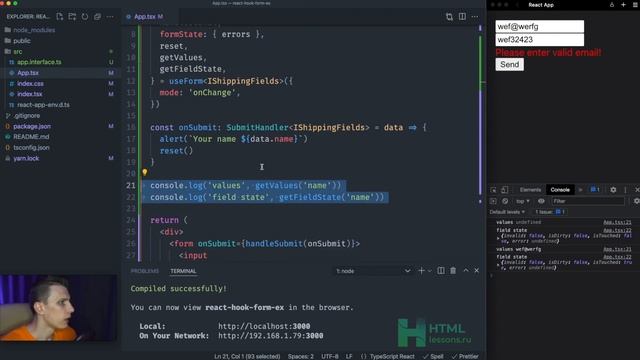Open the launch profile arrow beside plus
This screenshot has height=360, width=640.
click(429, 271)
